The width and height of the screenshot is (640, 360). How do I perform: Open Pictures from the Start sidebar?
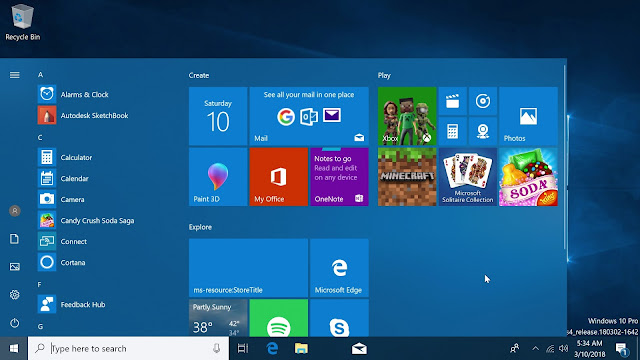pyautogui.click(x=15, y=267)
